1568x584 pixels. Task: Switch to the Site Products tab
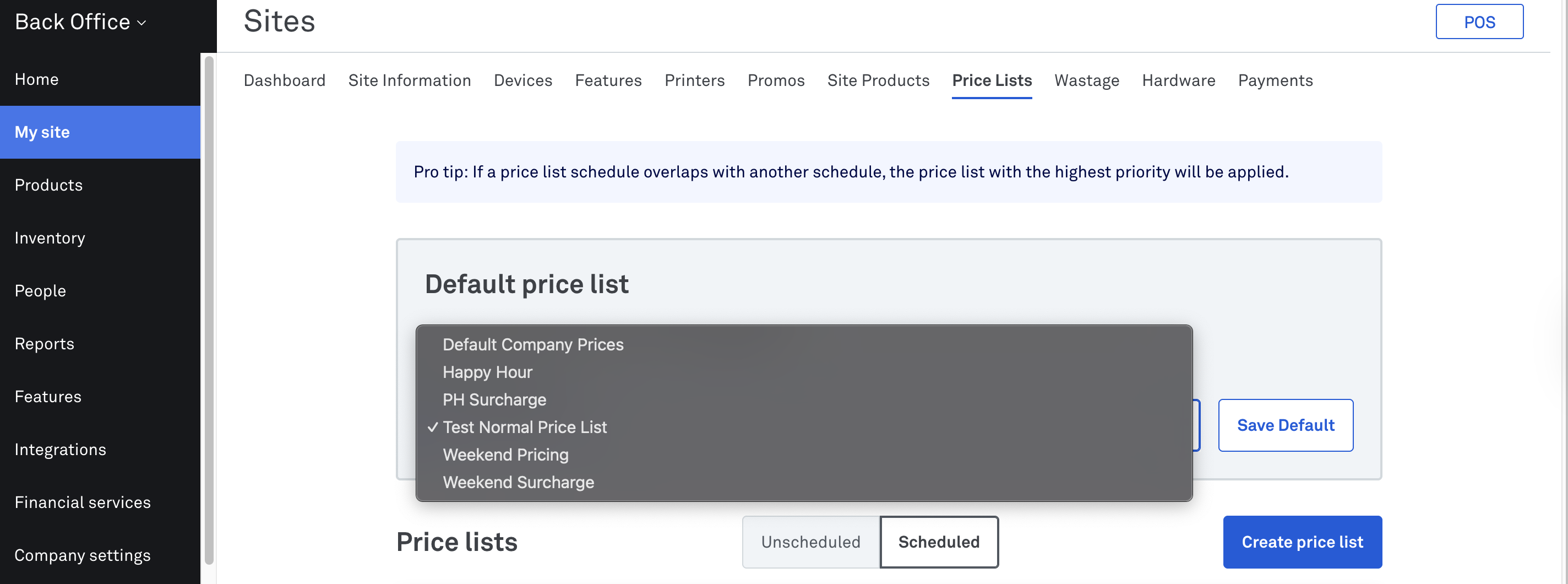(x=878, y=80)
